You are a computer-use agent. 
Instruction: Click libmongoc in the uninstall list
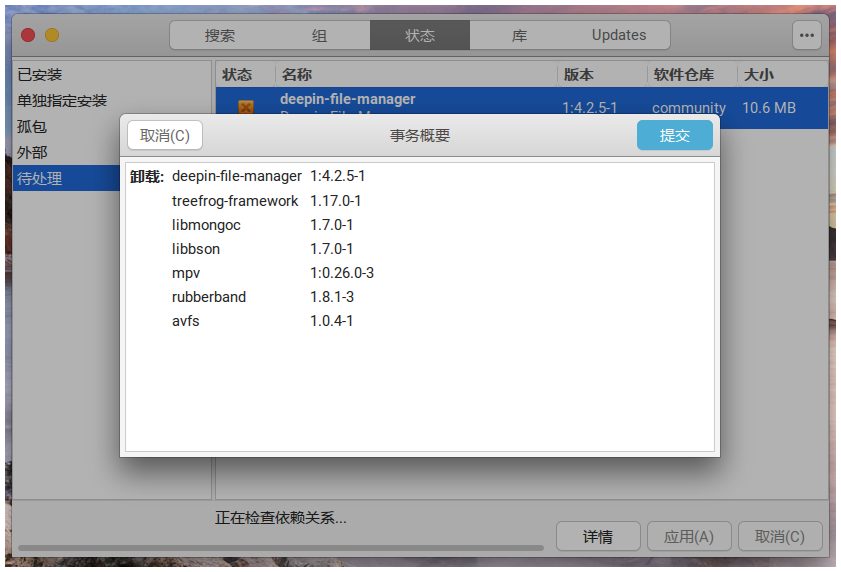(x=206, y=225)
